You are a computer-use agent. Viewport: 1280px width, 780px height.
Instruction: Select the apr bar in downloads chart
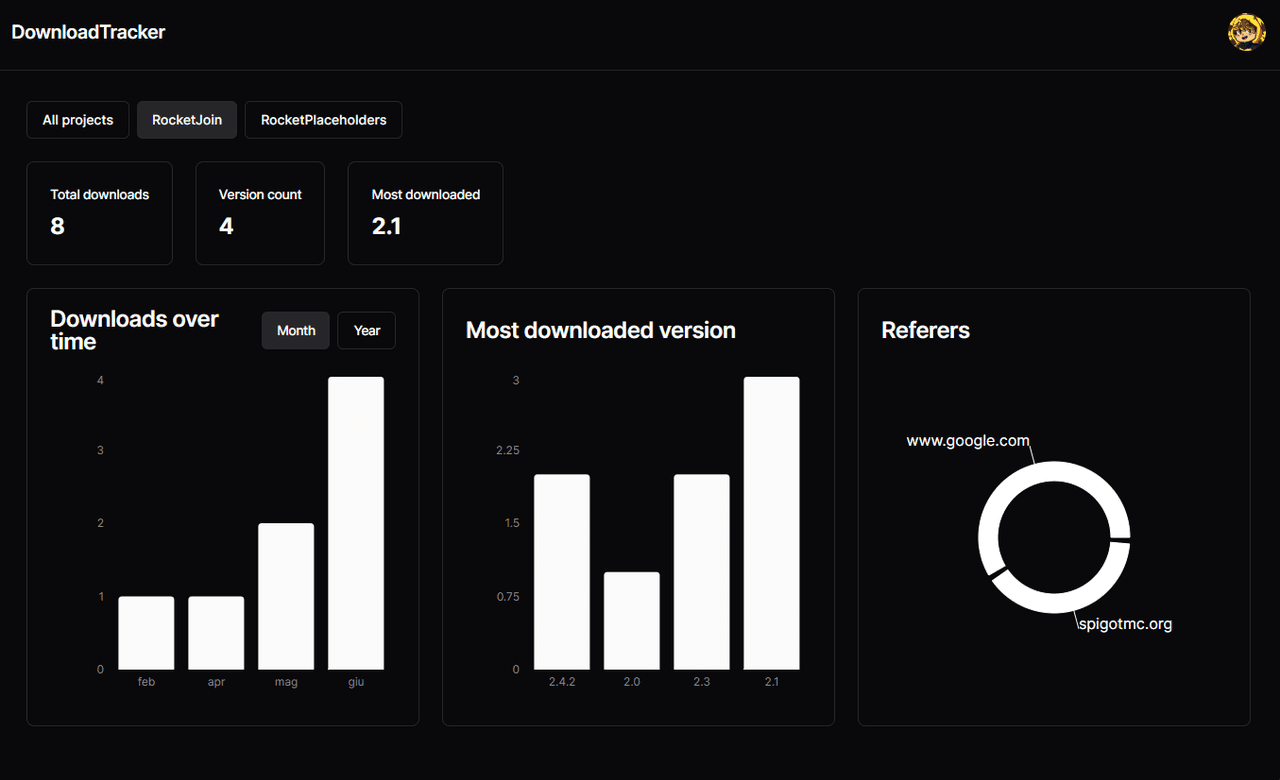point(216,633)
